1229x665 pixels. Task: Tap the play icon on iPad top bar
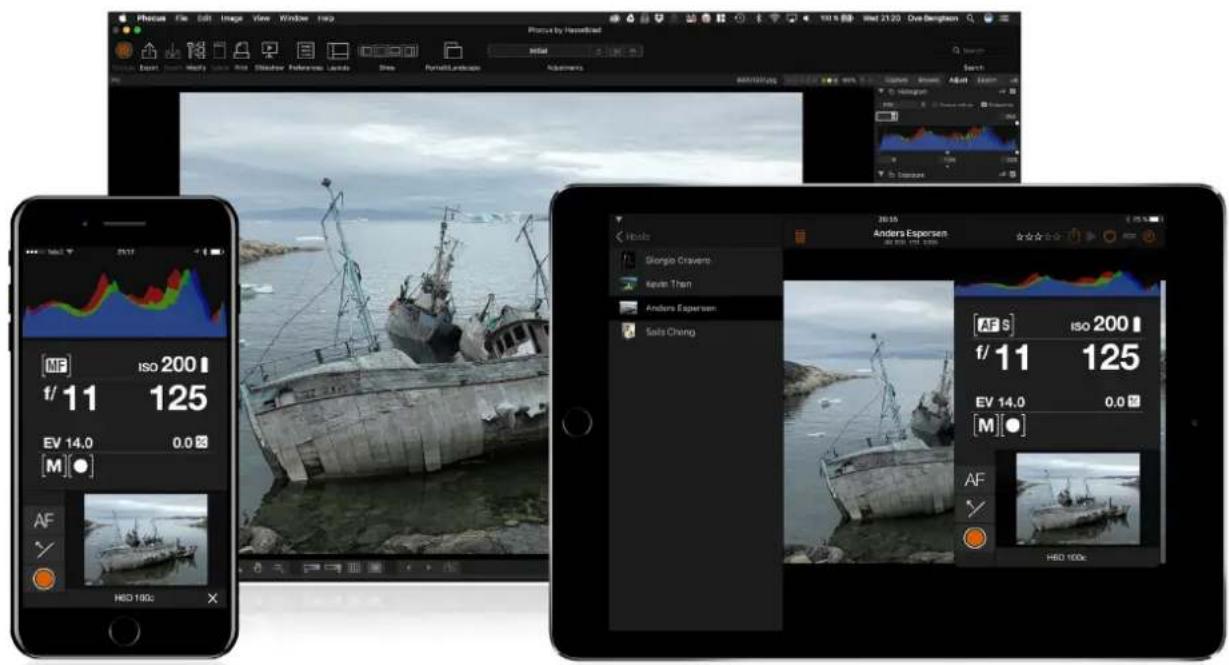click(1091, 237)
